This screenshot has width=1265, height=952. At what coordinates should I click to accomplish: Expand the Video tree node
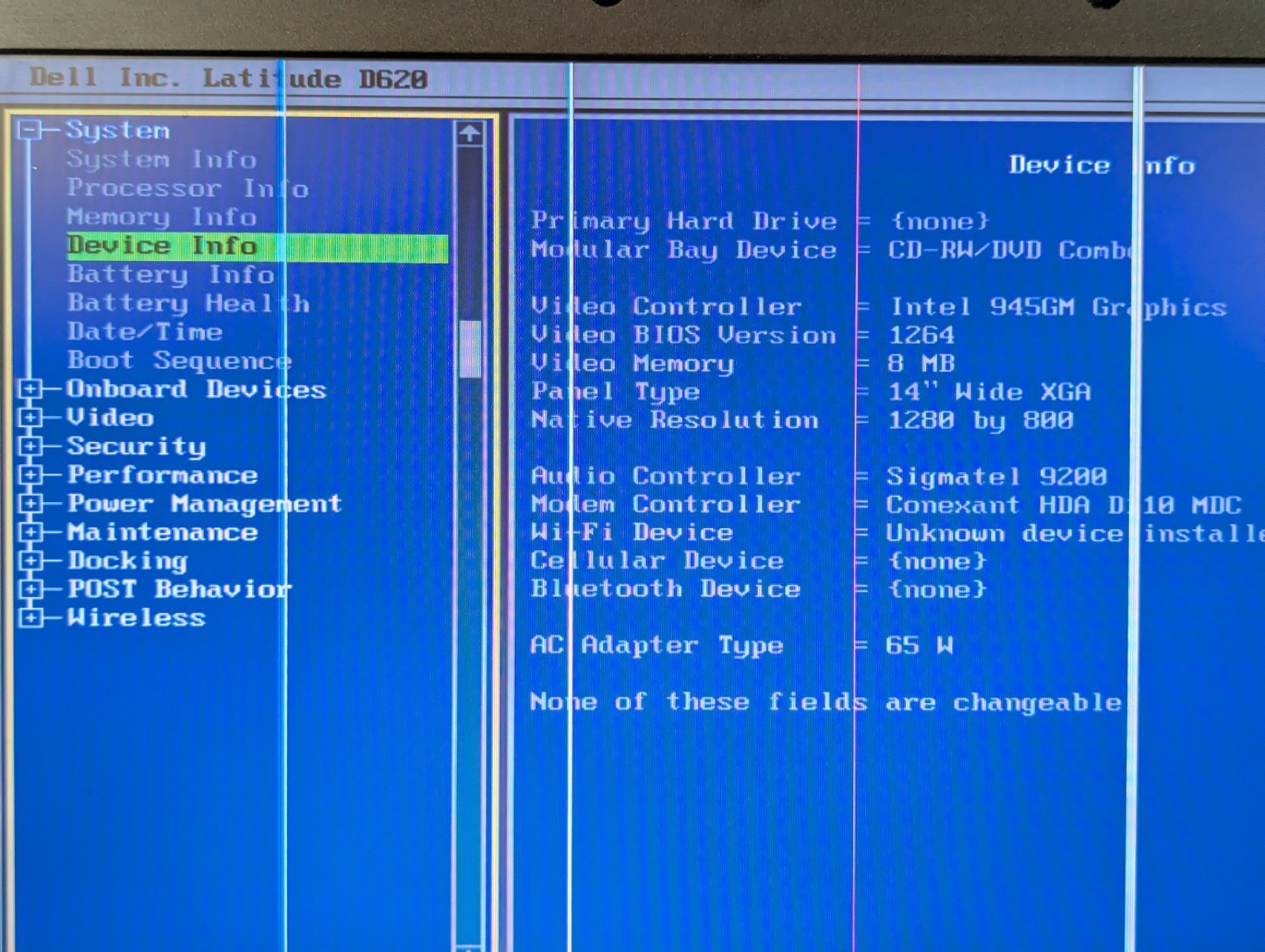[x=30, y=417]
